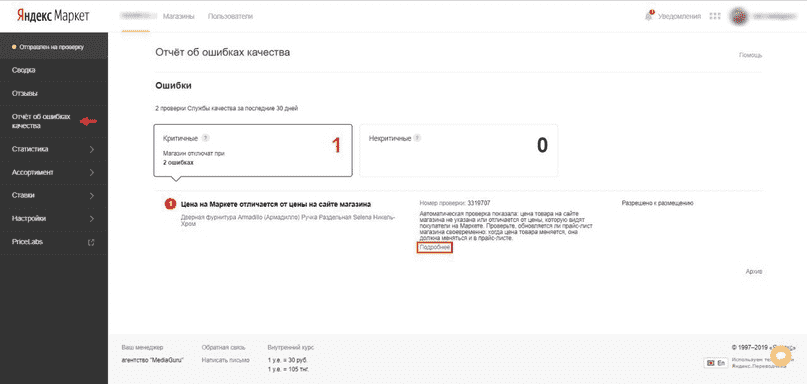Open the services grid icon
The width and height of the screenshot is (807, 384).
(714, 16)
